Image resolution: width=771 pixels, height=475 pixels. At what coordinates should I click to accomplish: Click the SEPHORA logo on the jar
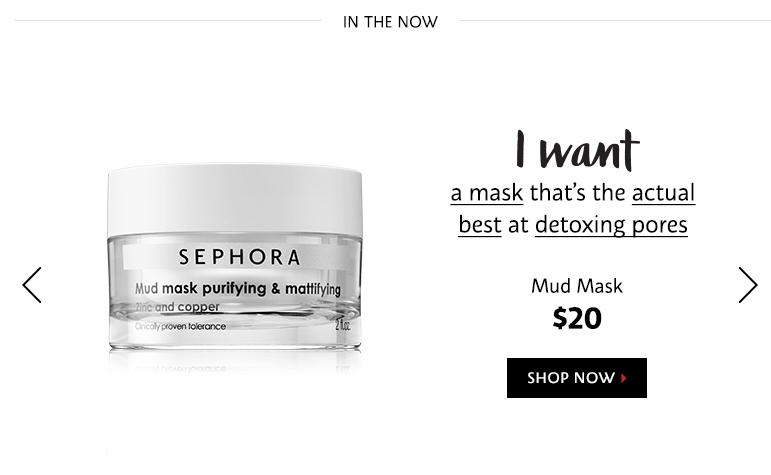[x=239, y=257]
